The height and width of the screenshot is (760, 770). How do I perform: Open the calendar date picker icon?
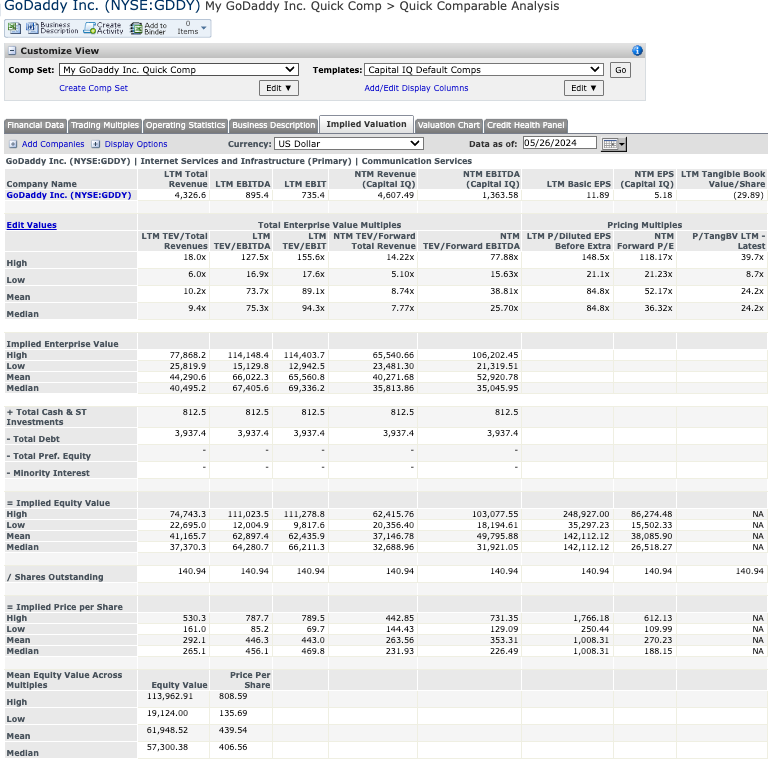click(x=614, y=144)
